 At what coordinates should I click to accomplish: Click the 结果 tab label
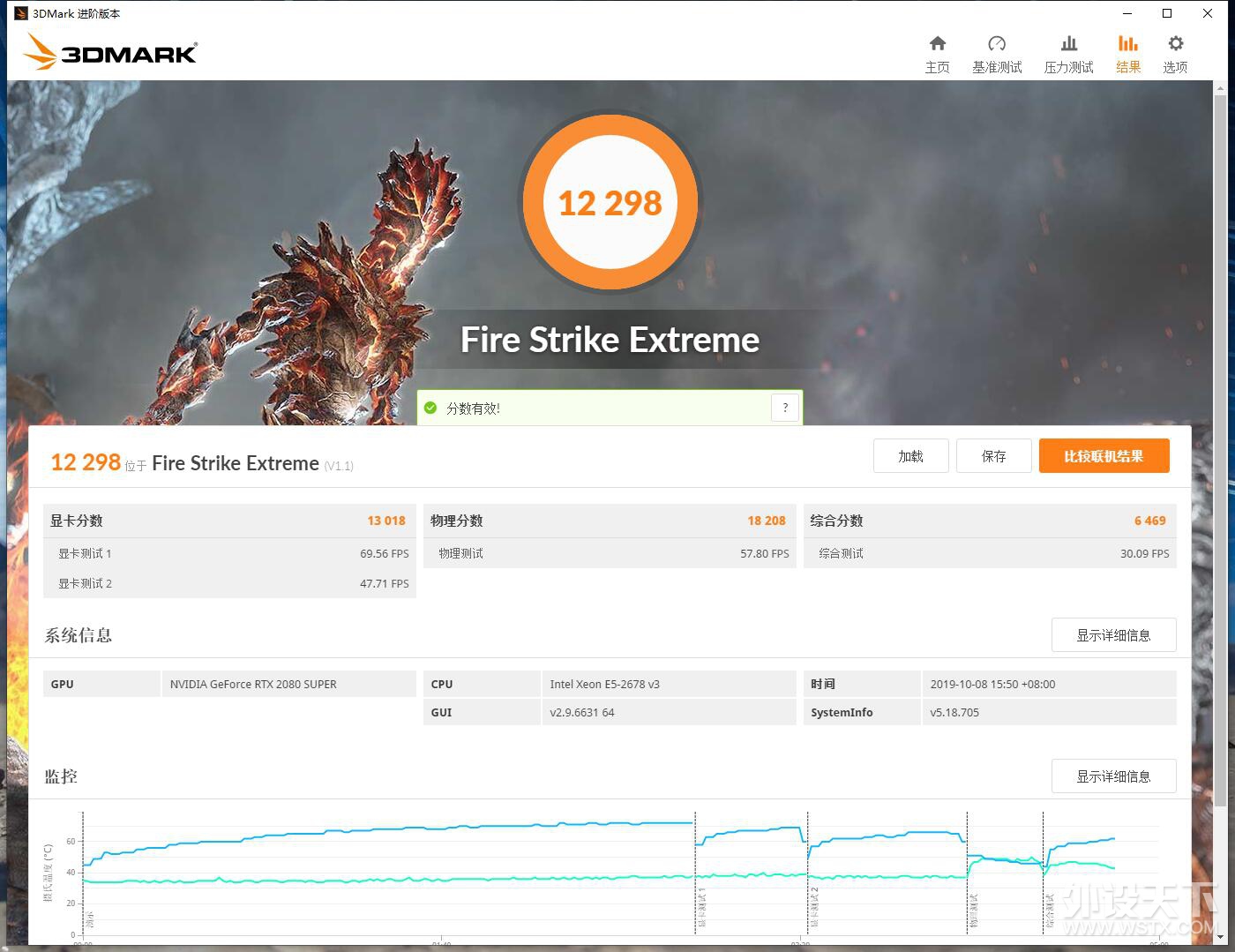(x=1128, y=67)
